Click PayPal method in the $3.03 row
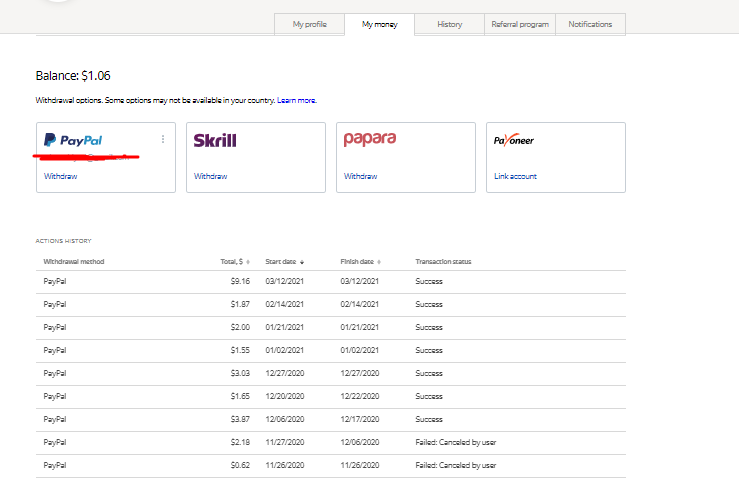Image resolution: width=739 pixels, height=502 pixels. coord(55,373)
